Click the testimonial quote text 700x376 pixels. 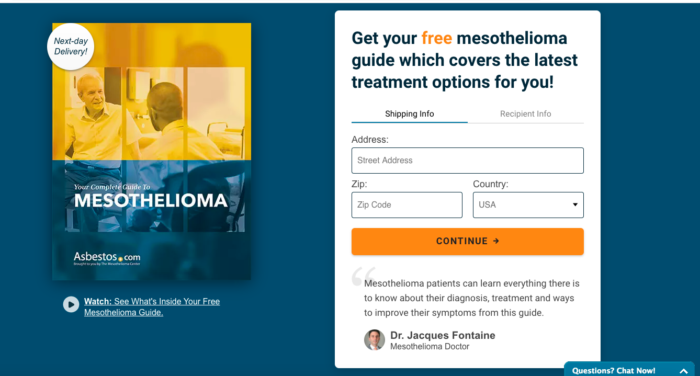pyautogui.click(x=471, y=298)
